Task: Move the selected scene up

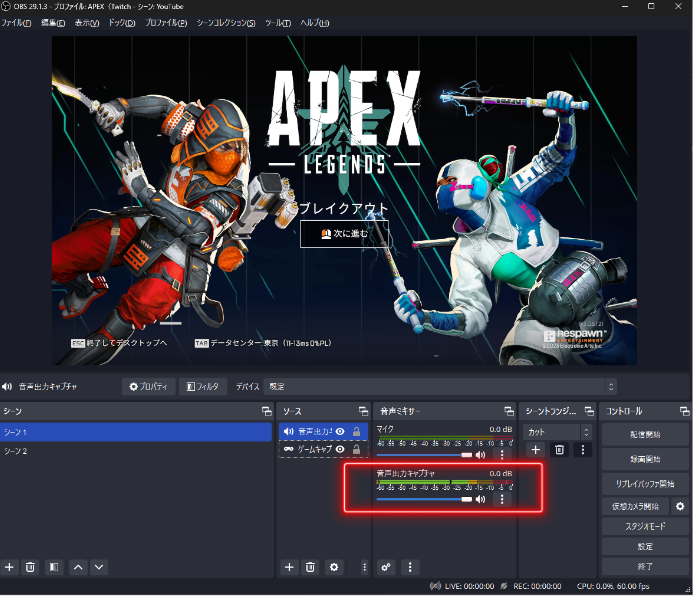Action: (x=78, y=567)
